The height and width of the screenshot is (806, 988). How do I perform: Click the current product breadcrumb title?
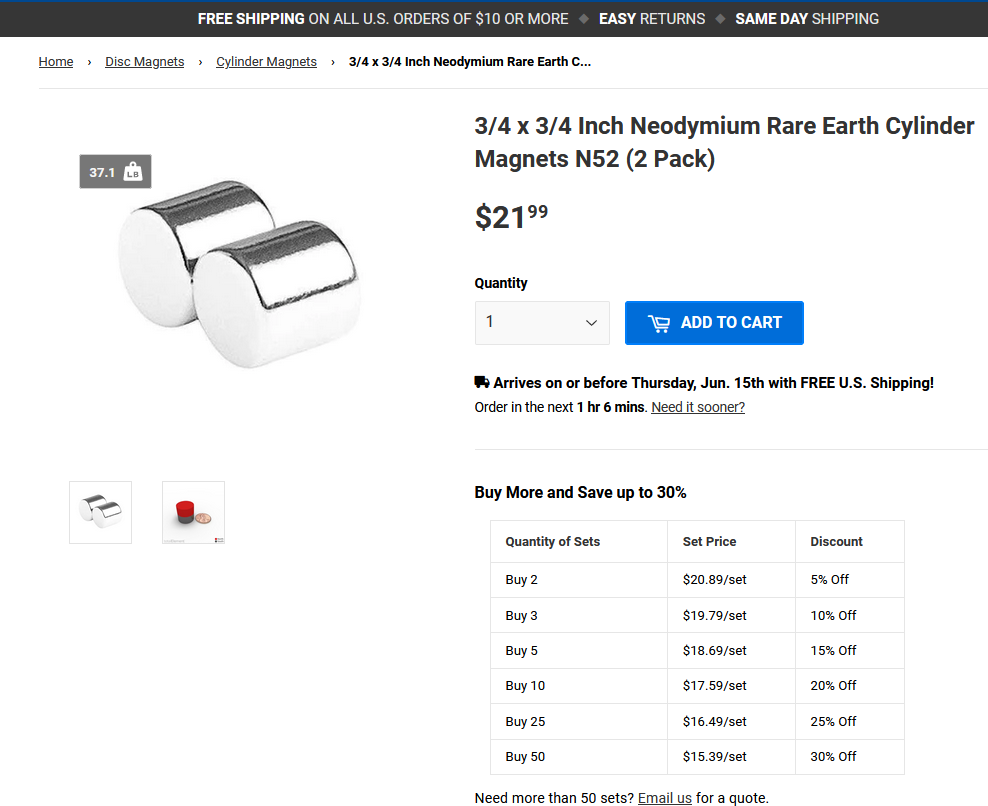tap(469, 62)
